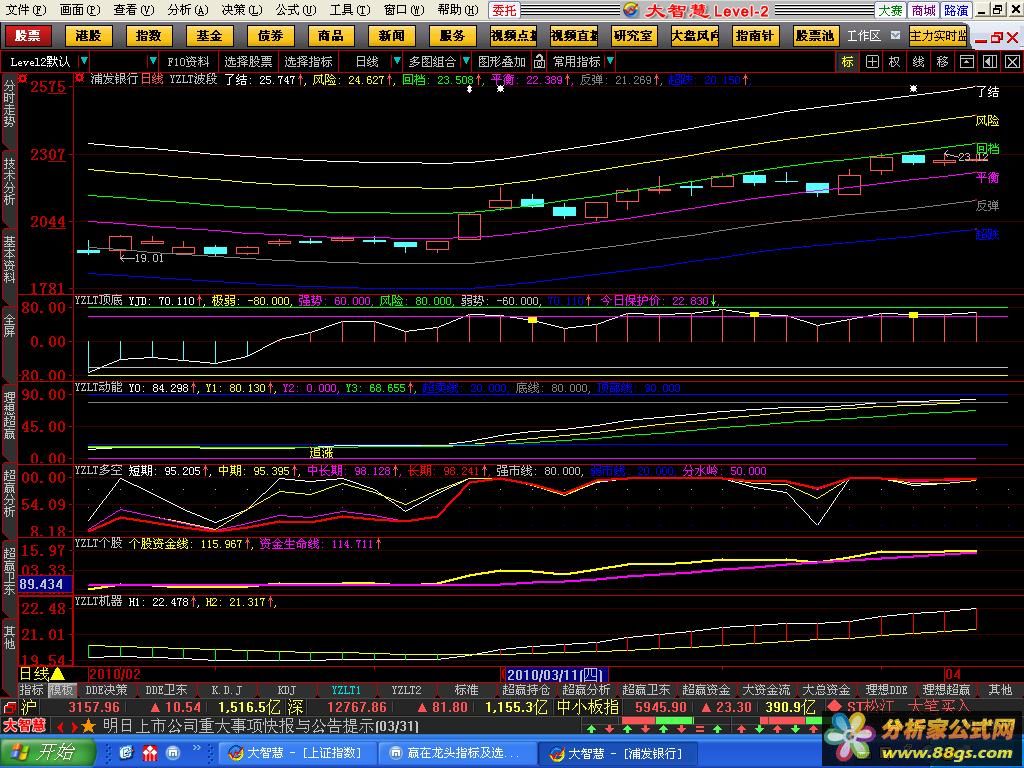This screenshot has height=768, width=1024.
Task: Click the 日线 yellow triangle on time axis
Action: [x=57, y=674]
